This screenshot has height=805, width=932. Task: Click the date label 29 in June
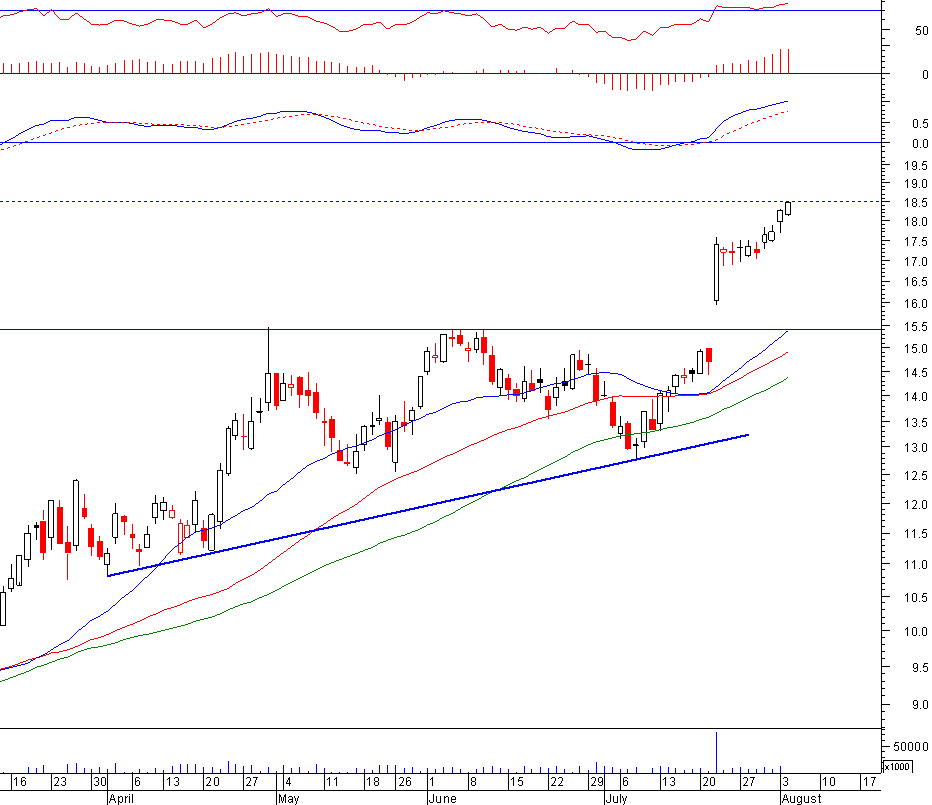coord(597,782)
